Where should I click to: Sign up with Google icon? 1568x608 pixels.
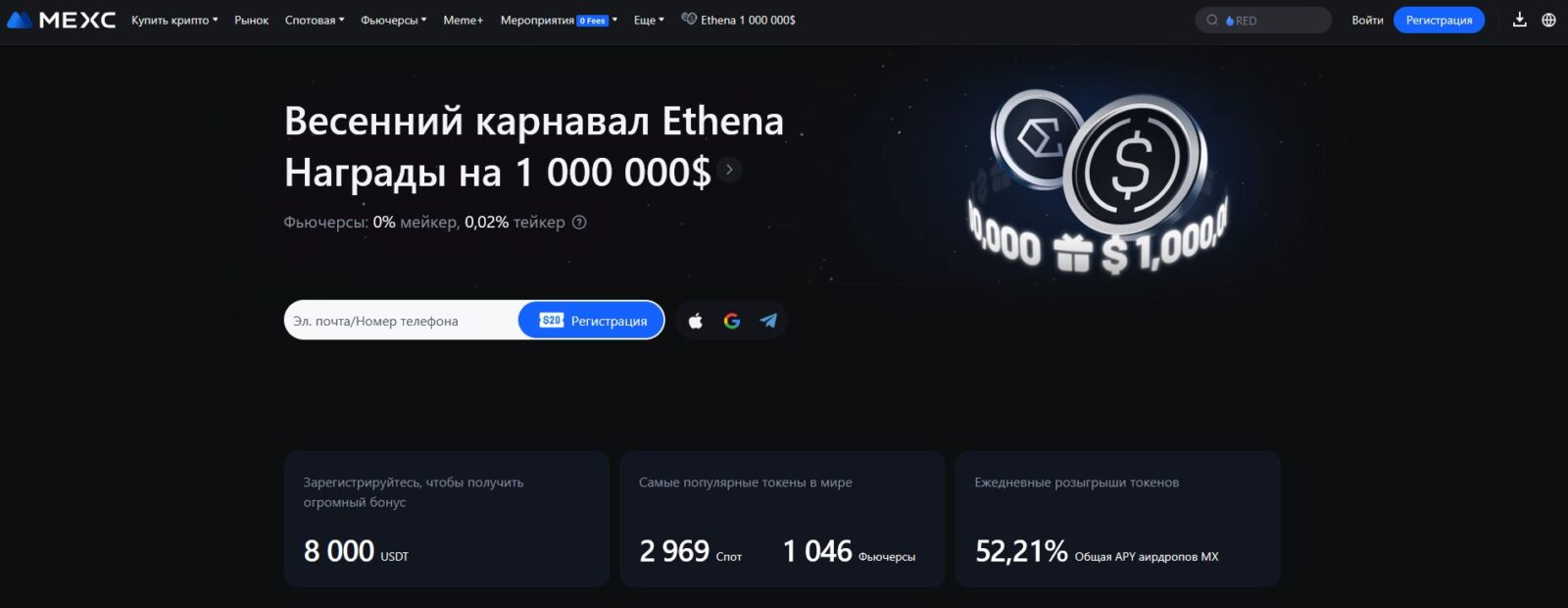(732, 321)
